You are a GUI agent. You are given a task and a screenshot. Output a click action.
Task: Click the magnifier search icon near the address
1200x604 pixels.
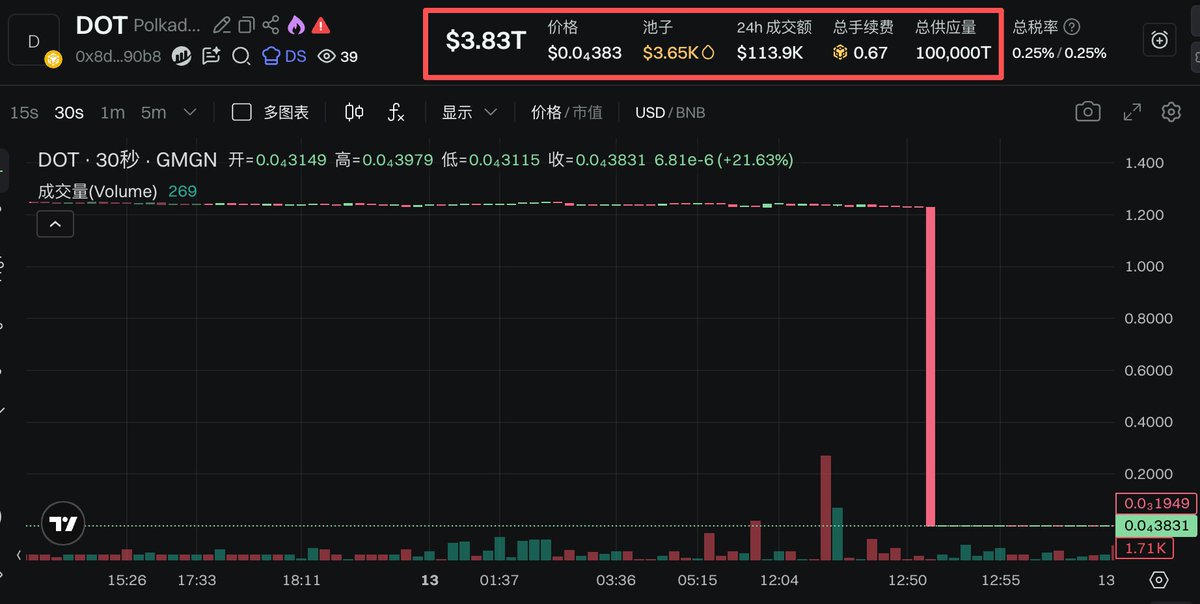[240, 56]
